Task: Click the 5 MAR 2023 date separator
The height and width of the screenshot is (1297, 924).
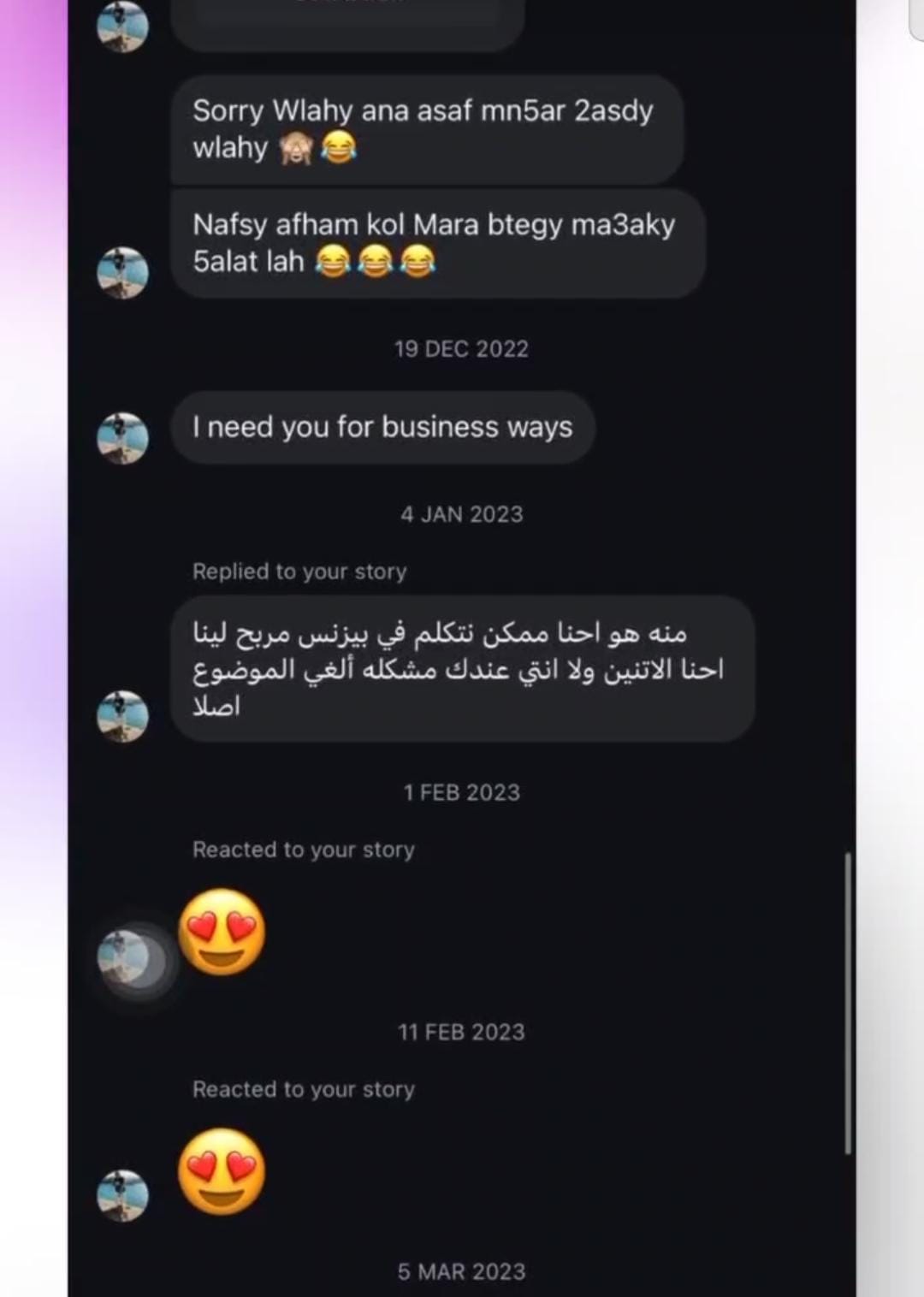Action: click(462, 1271)
